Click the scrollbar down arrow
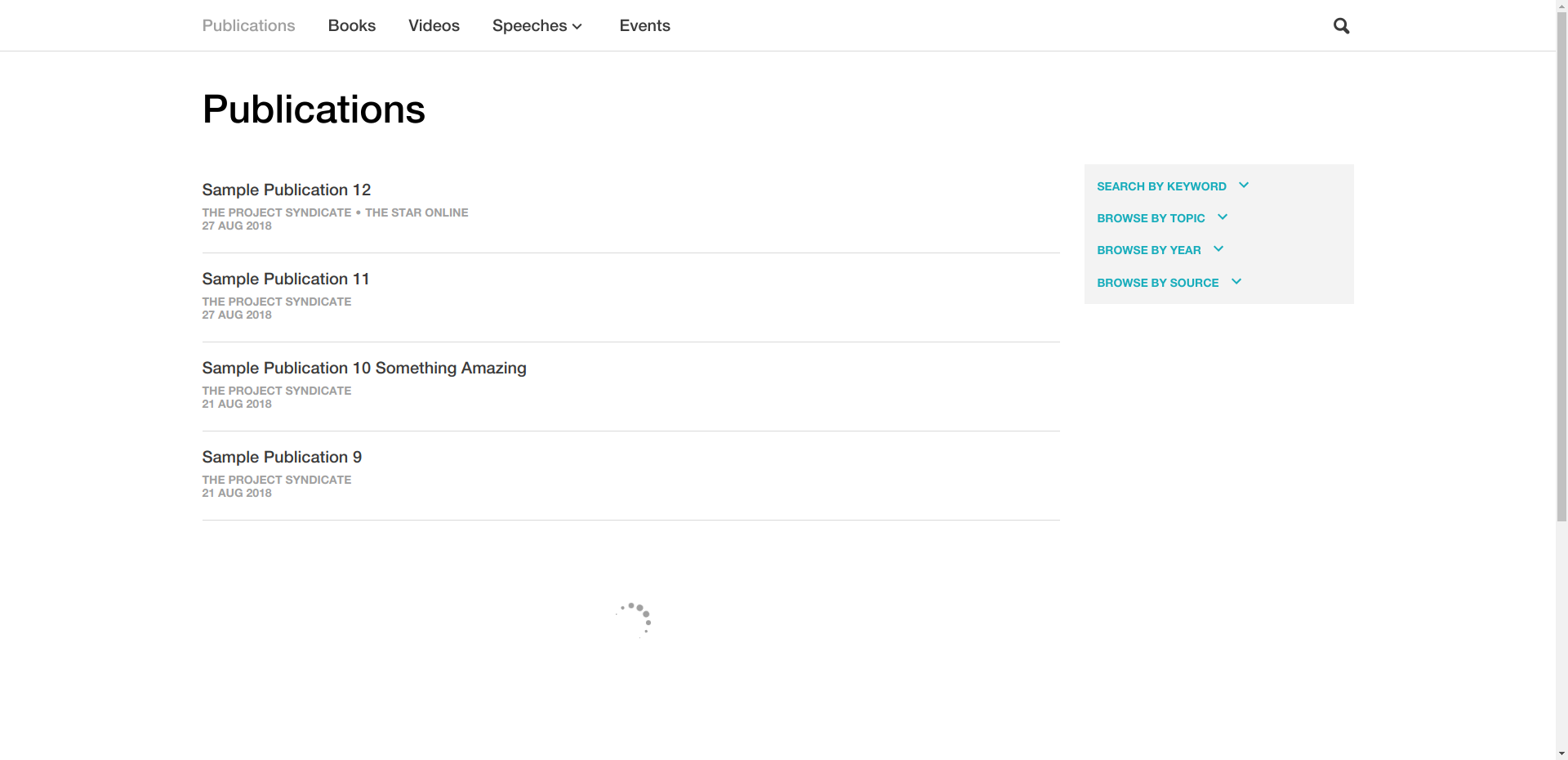The image size is (1568, 760). tap(1561, 753)
